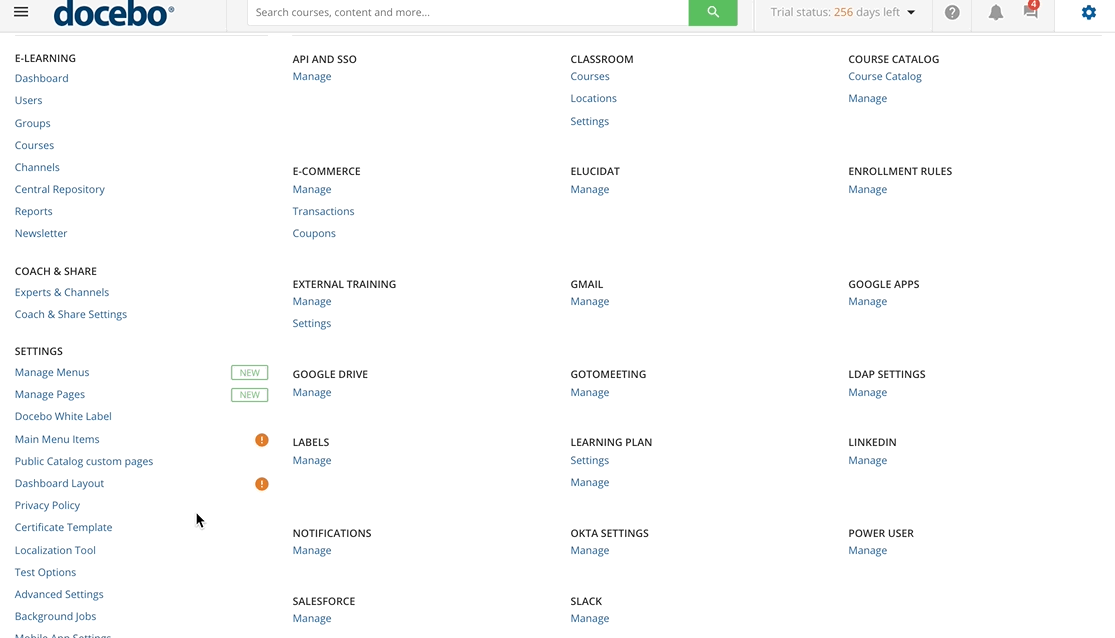Click the Docebo logo
The width and height of the screenshot is (1115, 638).
pyautogui.click(x=114, y=14)
